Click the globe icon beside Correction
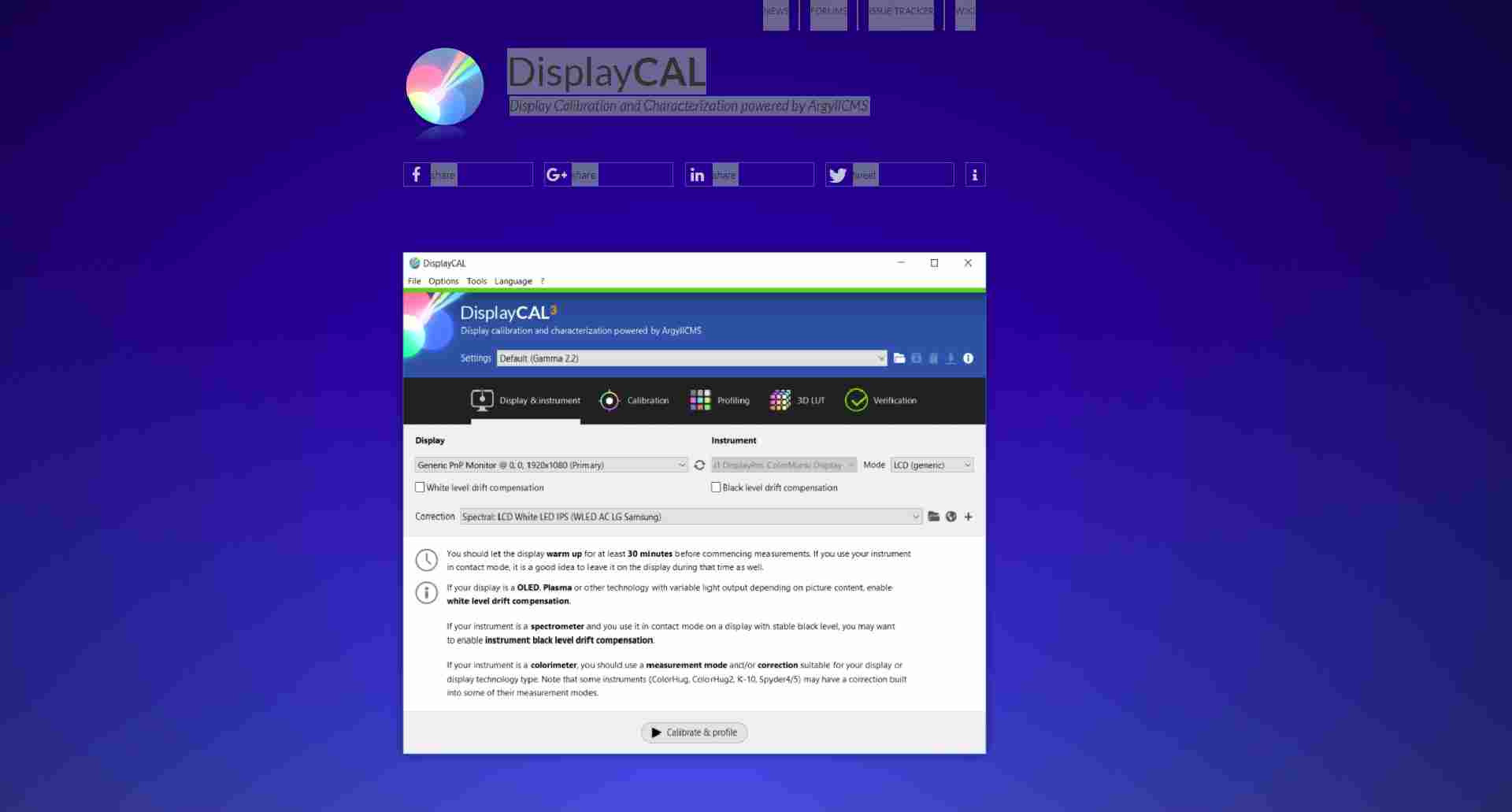This screenshot has width=1512, height=812. tap(951, 517)
